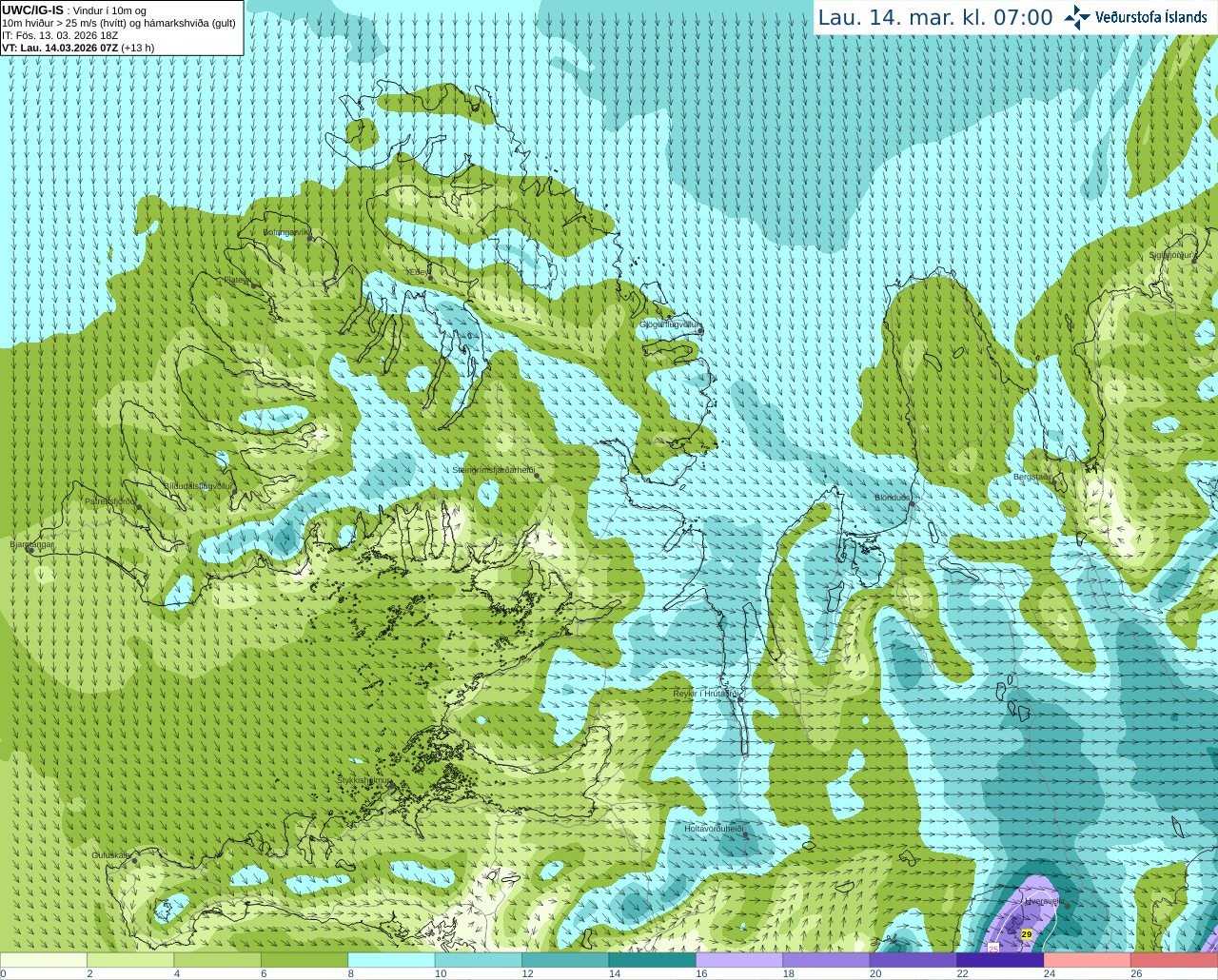Image resolution: width=1218 pixels, height=980 pixels.
Task: Click the Holtavörðuheiði station label
Action: [714, 829]
